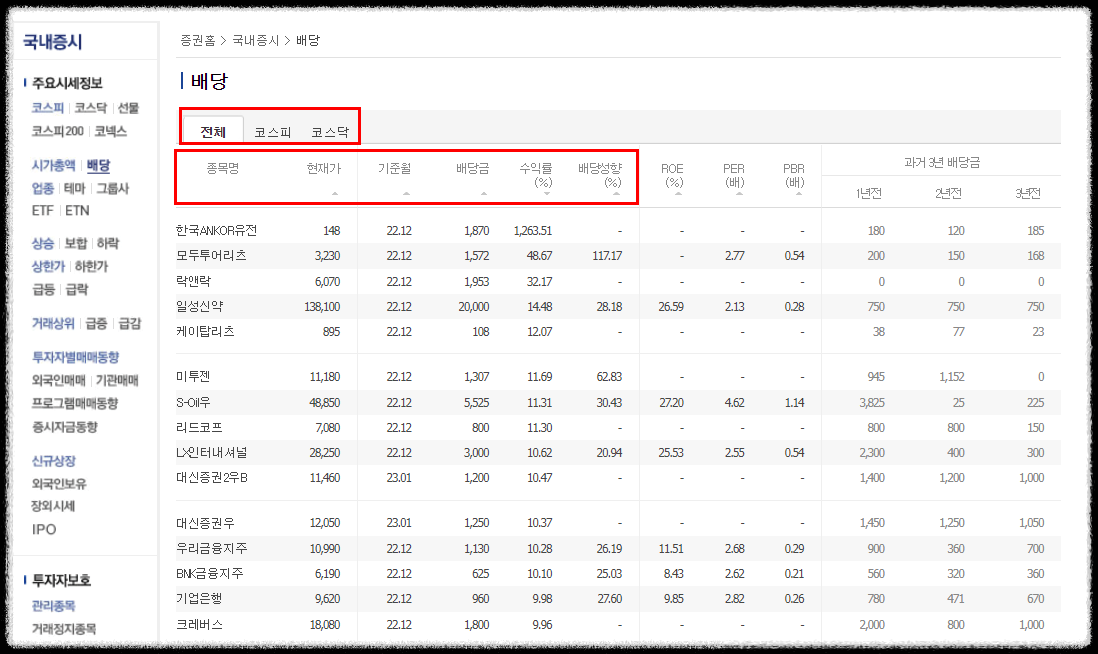Open 급증 sidebar link
The height and width of the screenshot is (654, 1098).
pyautogui.click(x=96, y=323)
